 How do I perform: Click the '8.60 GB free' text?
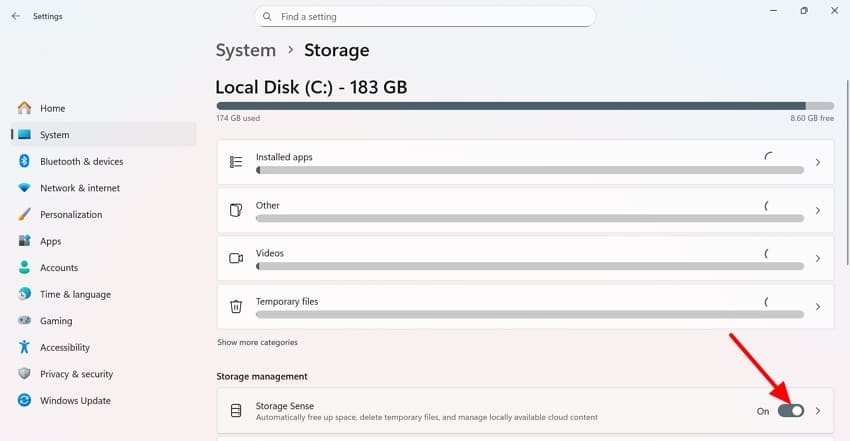coord(812,118)
